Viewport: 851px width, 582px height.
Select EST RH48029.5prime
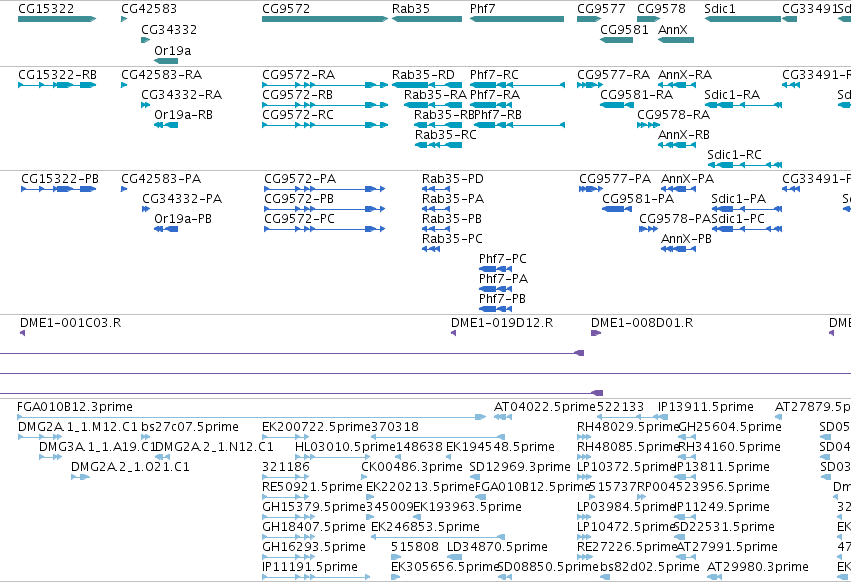(x=628, y=427)
